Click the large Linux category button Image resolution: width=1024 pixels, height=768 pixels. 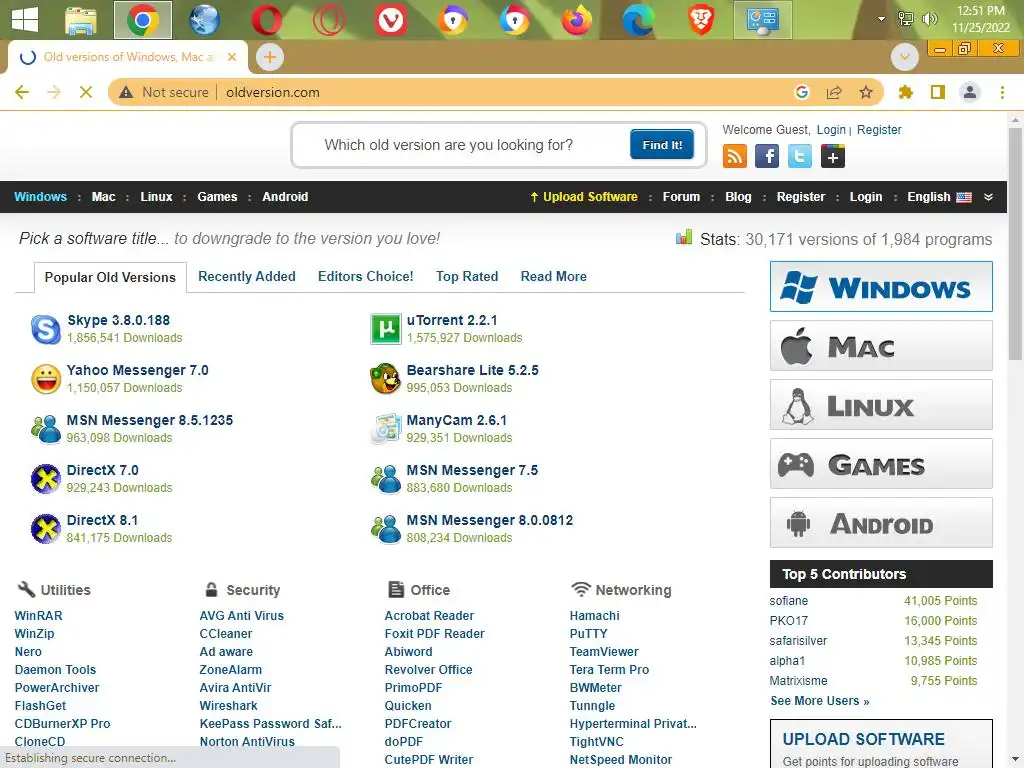(881, 405)
